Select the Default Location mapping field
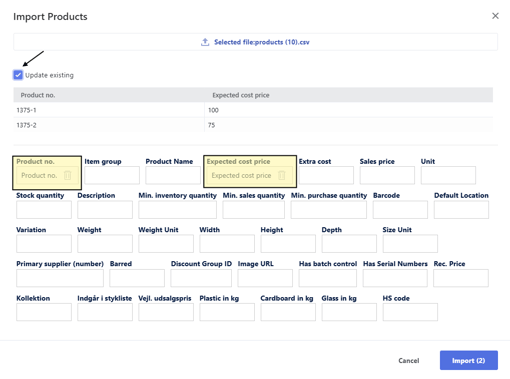This screenshot has width=510, height=379. click(x=461, y=210)
